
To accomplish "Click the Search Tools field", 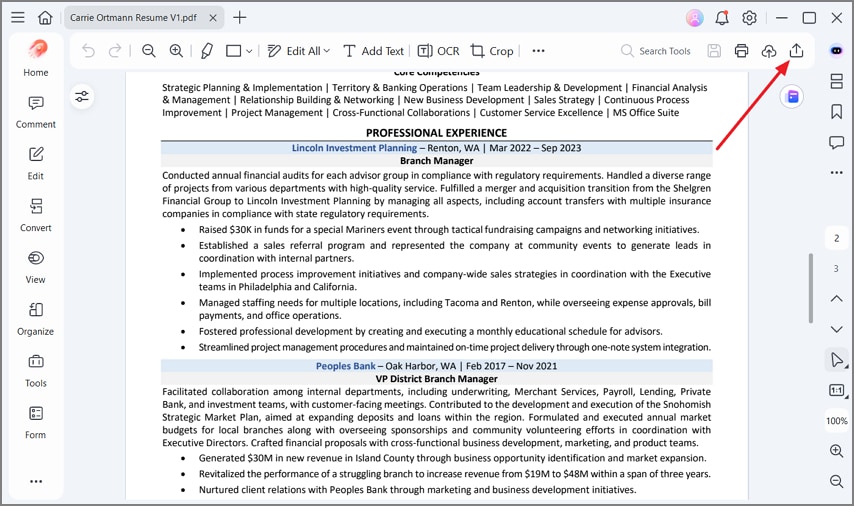I will coord(656,51).
